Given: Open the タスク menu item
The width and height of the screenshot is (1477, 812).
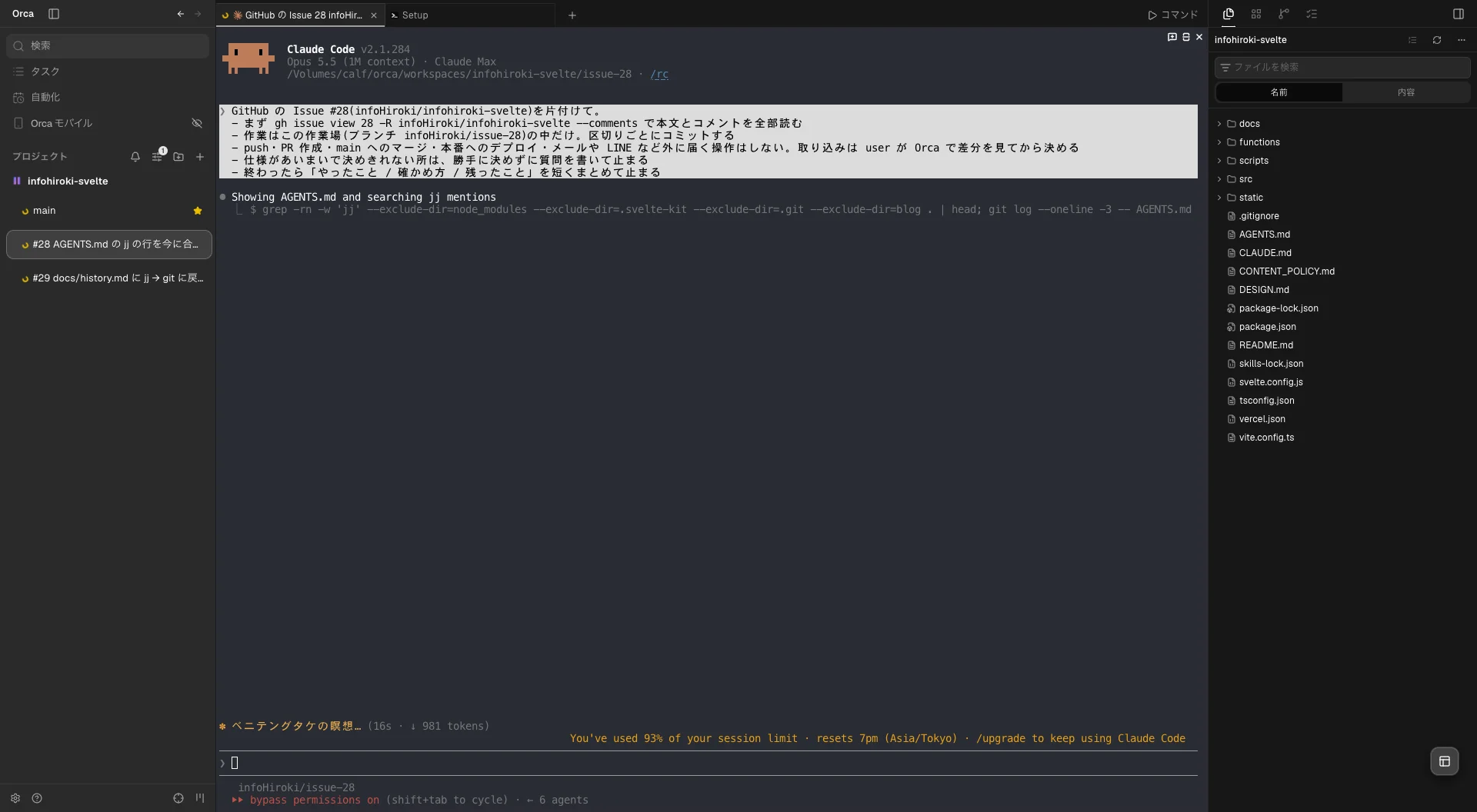Looking at the screenshot, I should coord(108,72).
